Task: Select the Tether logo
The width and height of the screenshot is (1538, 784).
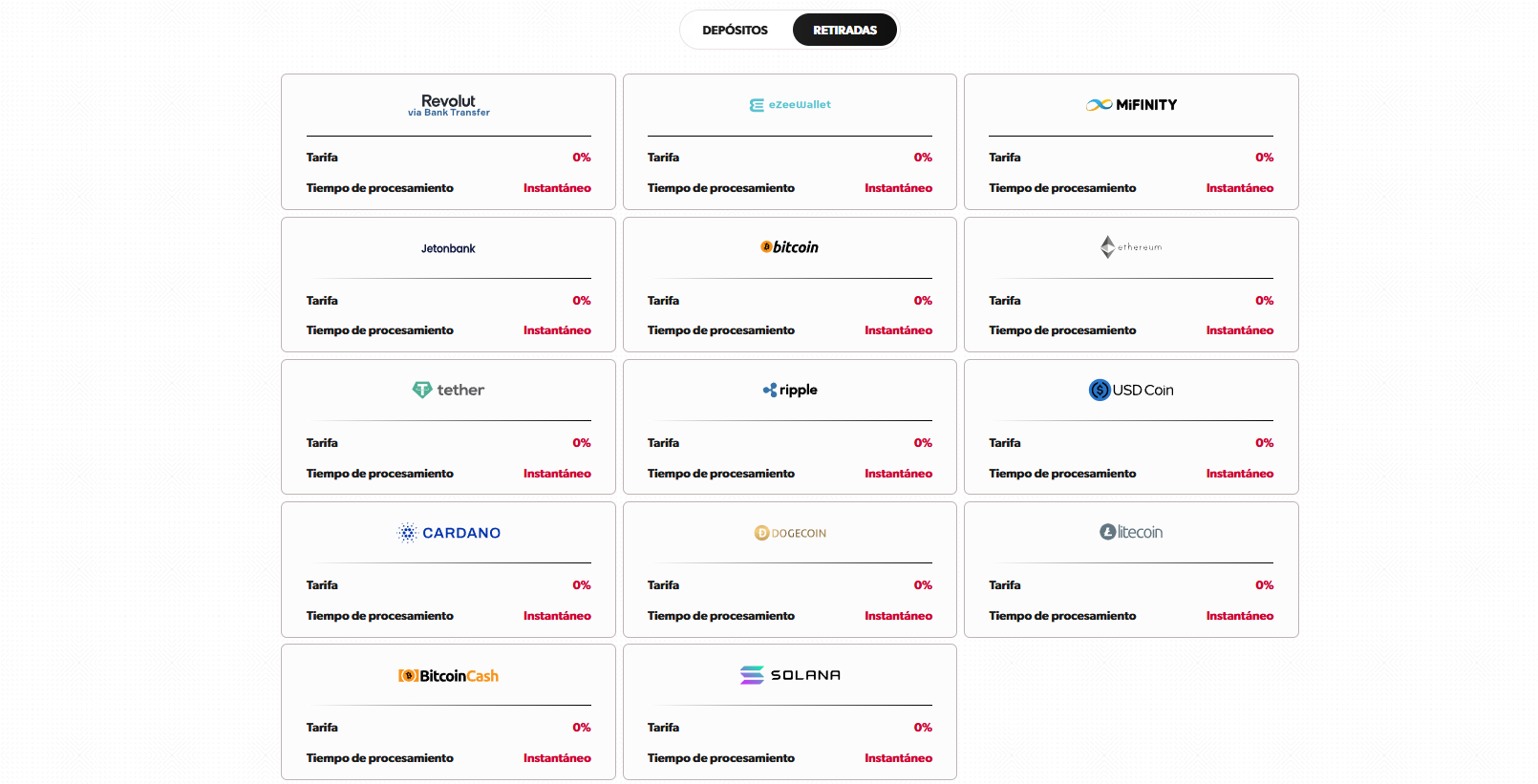Action: [448, 390]
